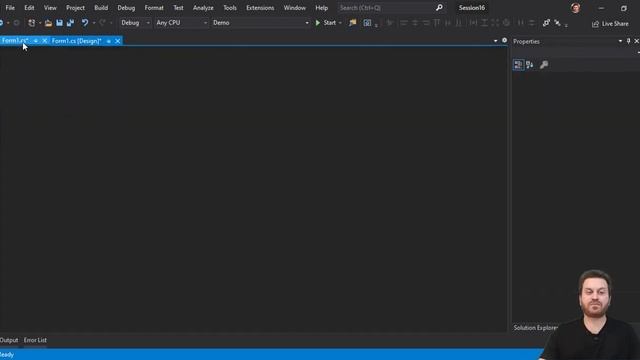Switch to the Solution Explorer tab
640x360 pixels.
click(535, 328)
